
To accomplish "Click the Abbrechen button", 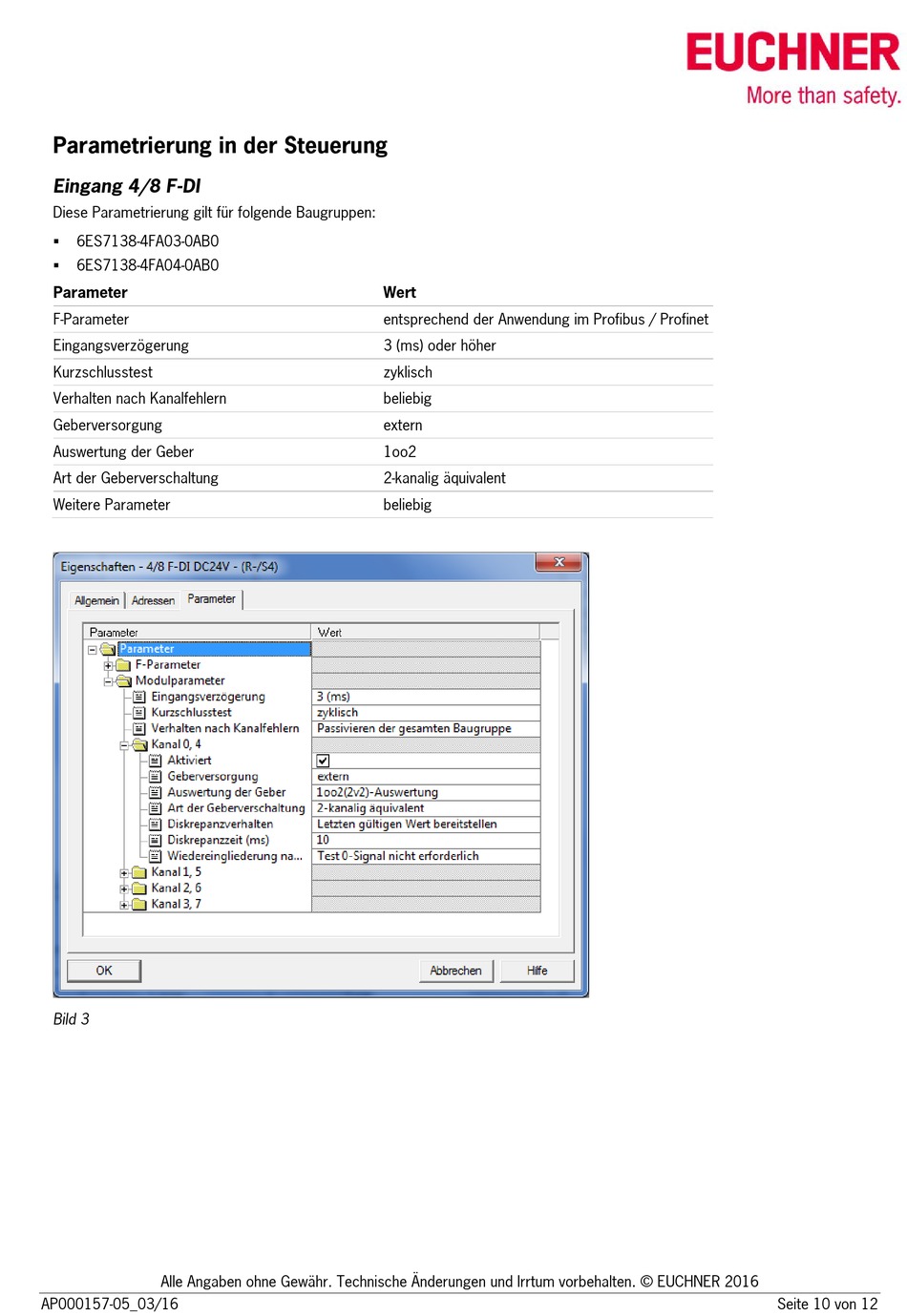I will coord(455,971).
